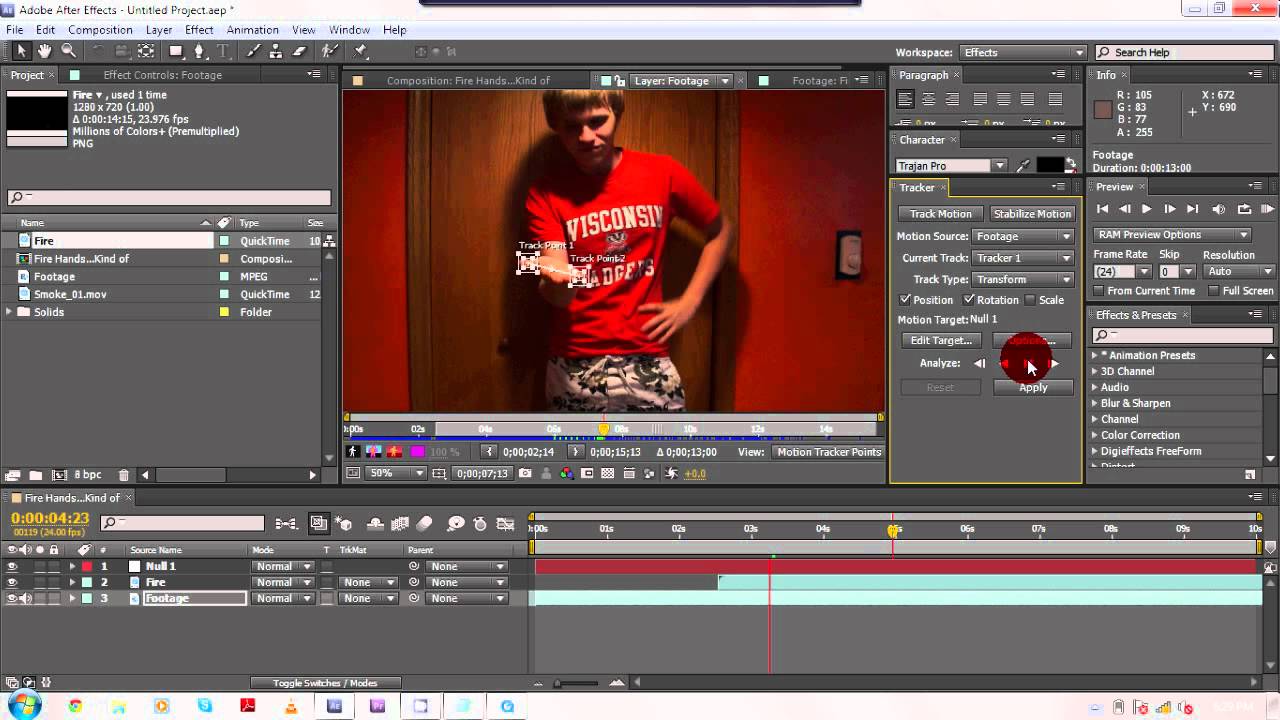Click the eyedropper next to Trajan Pro
1280x720 pixels.
point(1023,166)
